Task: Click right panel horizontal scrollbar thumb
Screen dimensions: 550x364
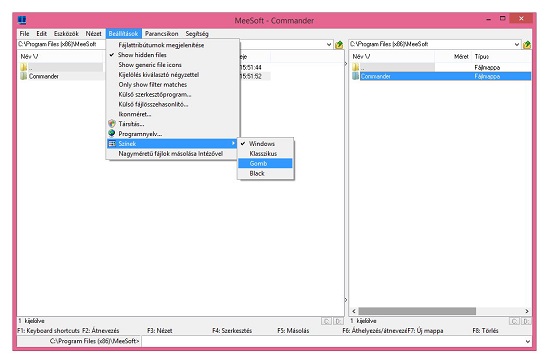Action: click(417, 311)
